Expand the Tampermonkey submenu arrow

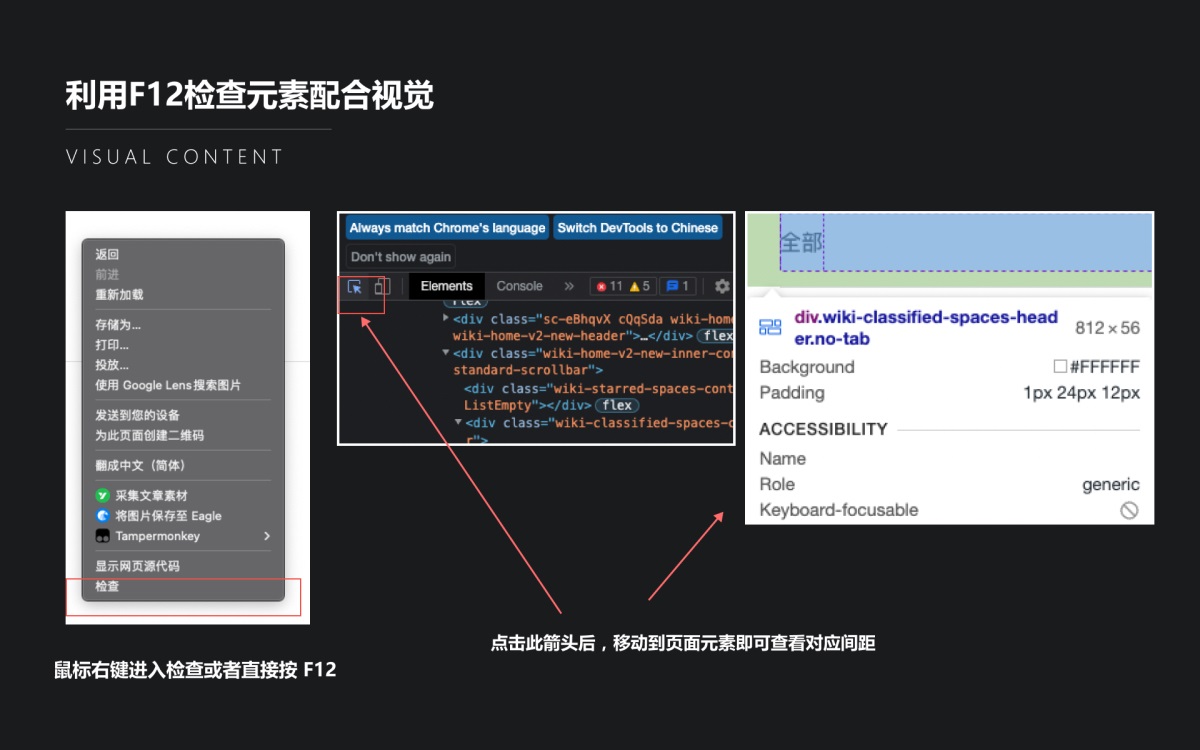click(266, 536)
